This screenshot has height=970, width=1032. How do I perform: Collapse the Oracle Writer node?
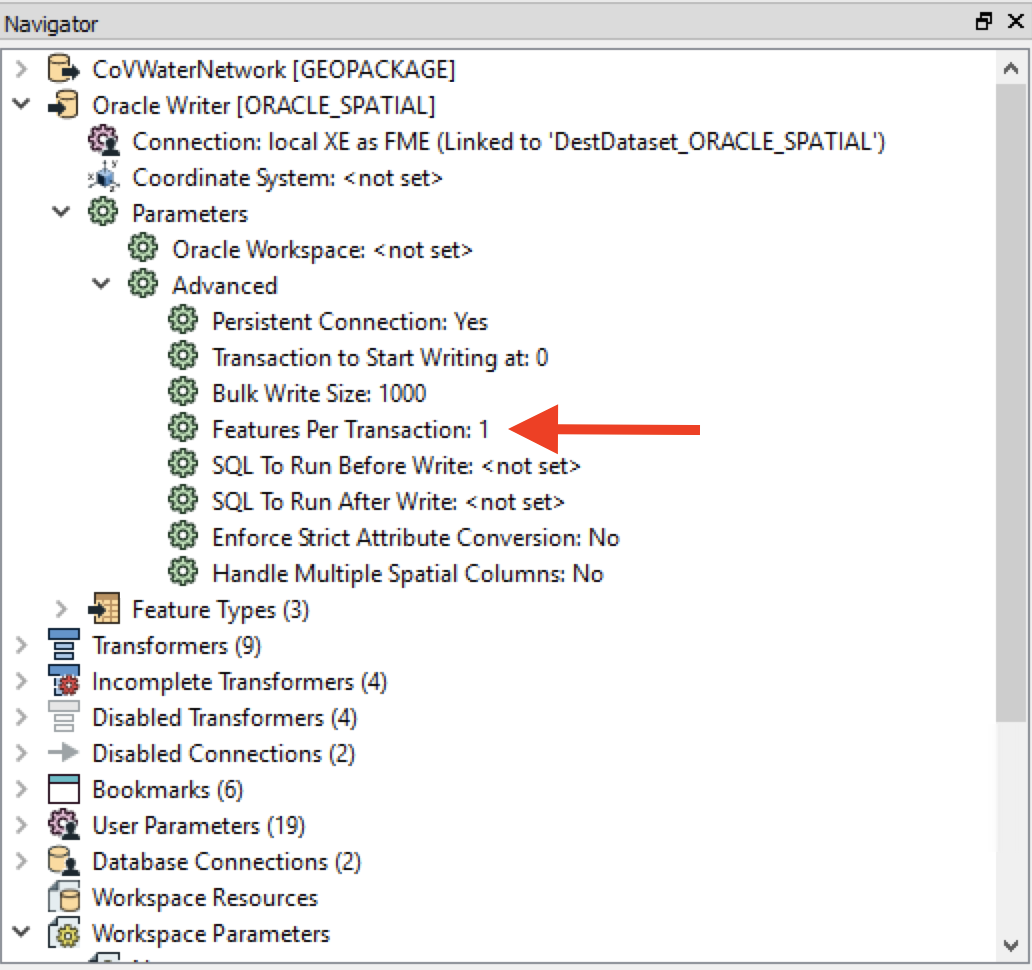tap(22, 104)
